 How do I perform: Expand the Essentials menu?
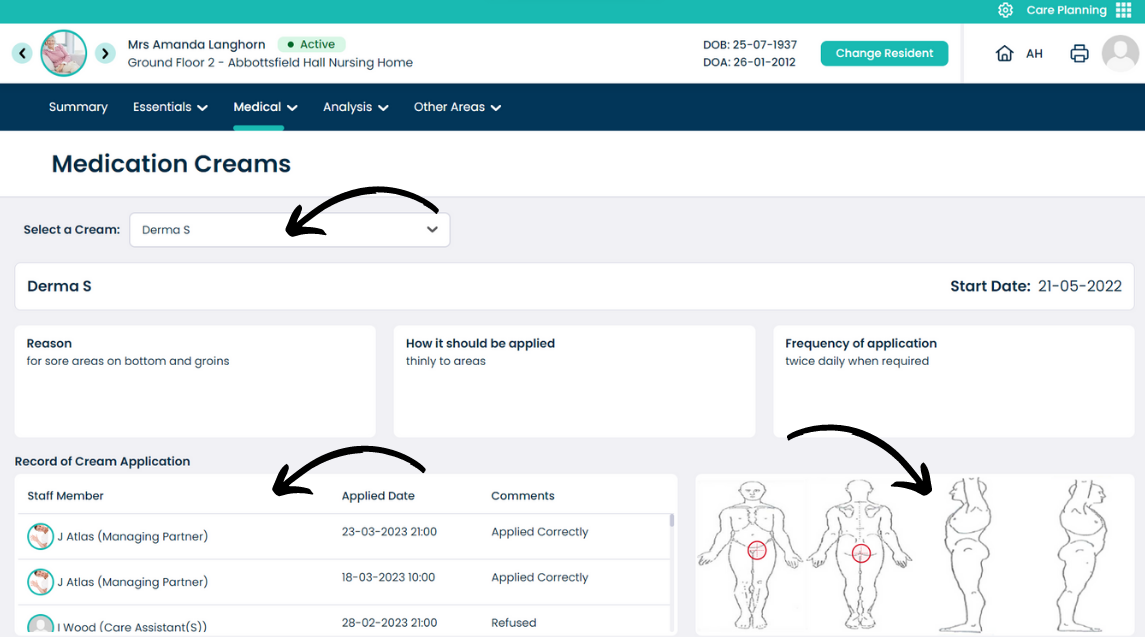(170, 107)
